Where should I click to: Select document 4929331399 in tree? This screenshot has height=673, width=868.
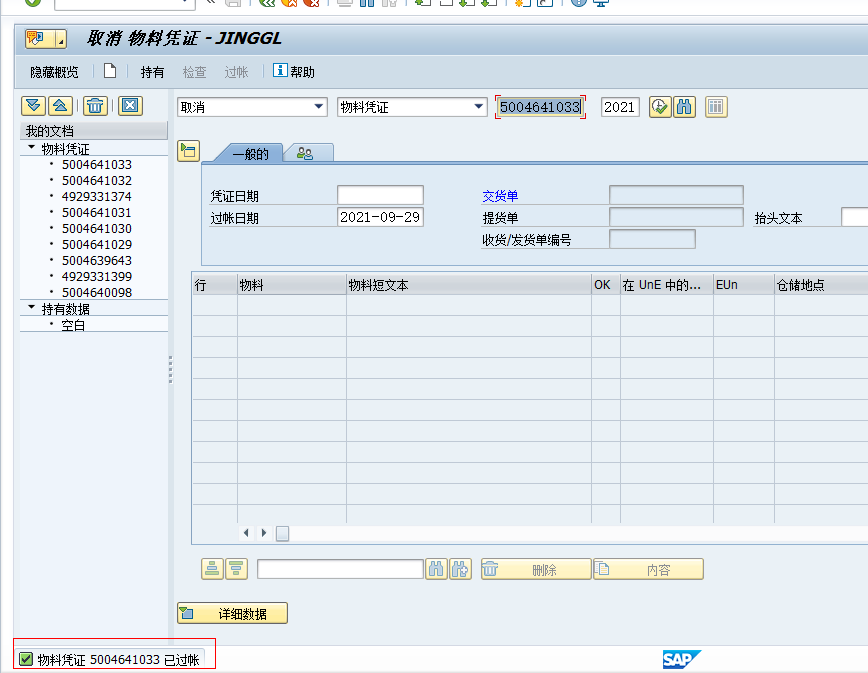pos(97,277)
